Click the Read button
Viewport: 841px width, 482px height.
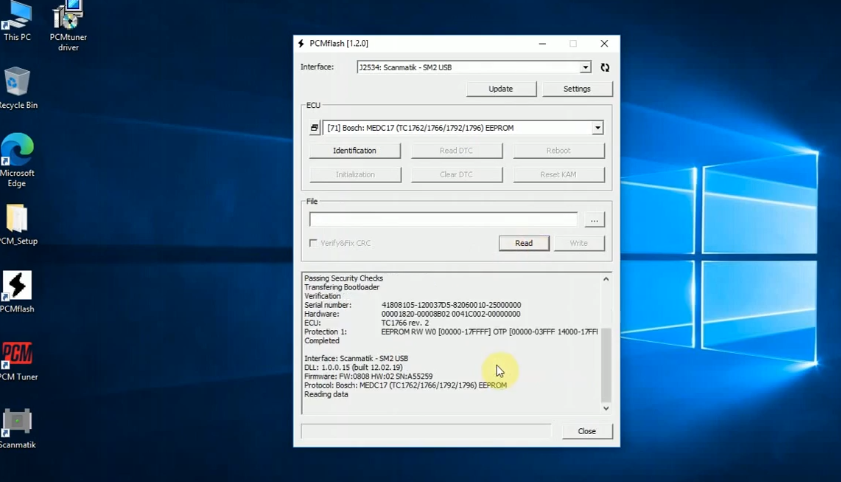coord(524,243)
